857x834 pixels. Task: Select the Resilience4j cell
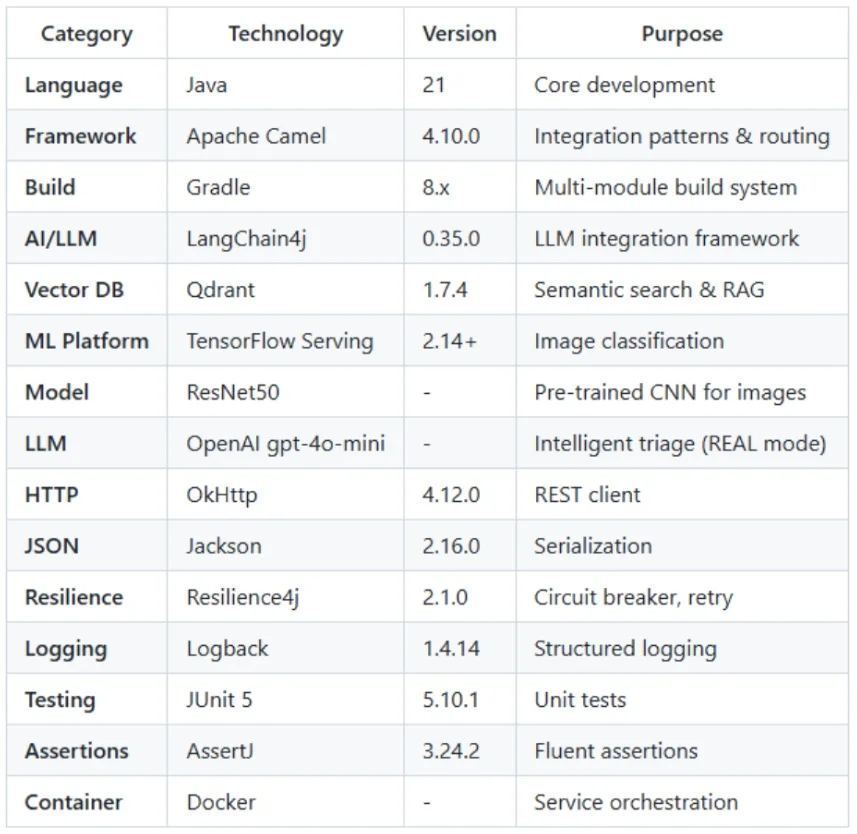[242, 598]
